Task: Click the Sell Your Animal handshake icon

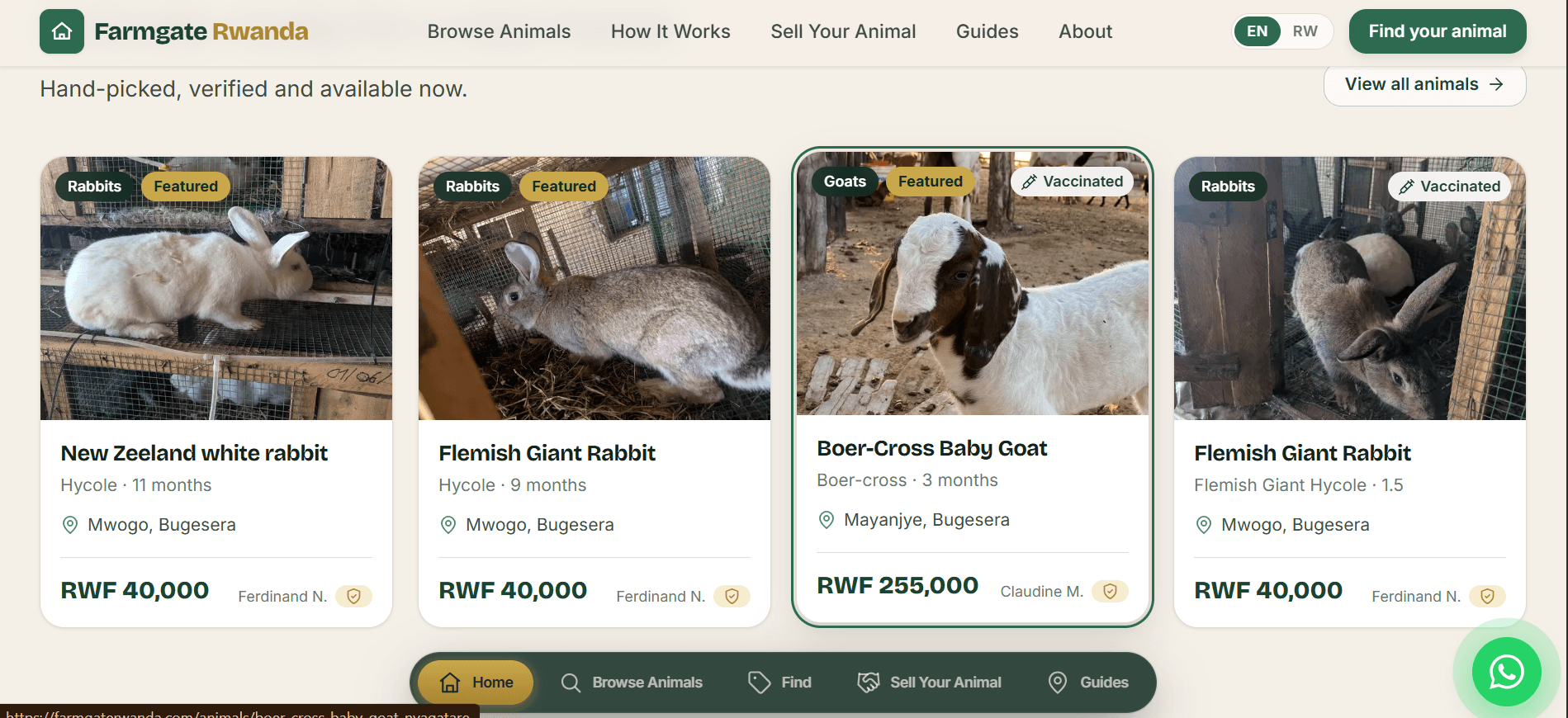Action: [x=869, y=683]
